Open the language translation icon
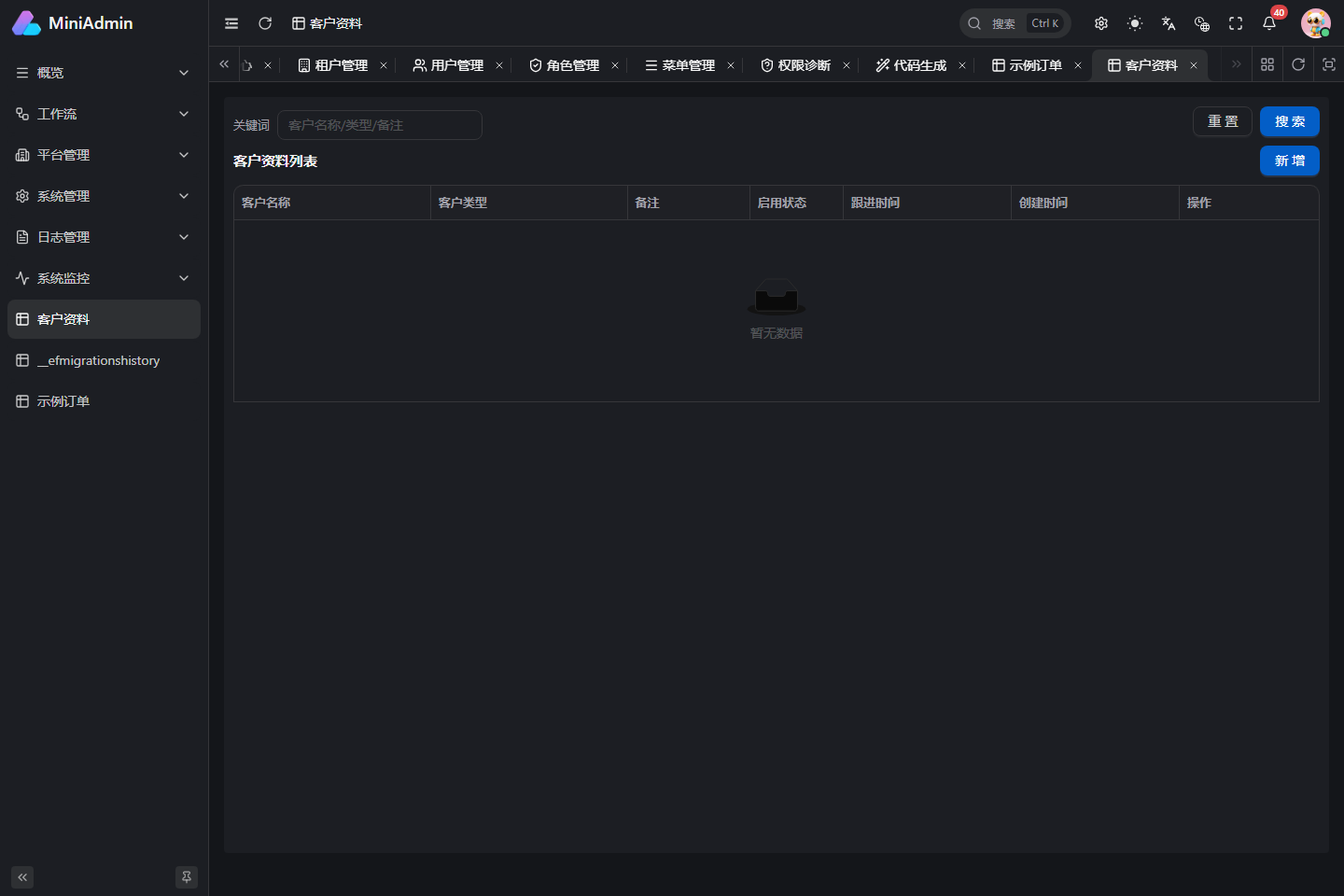This screenshot has height=896, width=1344. pyautogui.click(x=1169, y=23)
